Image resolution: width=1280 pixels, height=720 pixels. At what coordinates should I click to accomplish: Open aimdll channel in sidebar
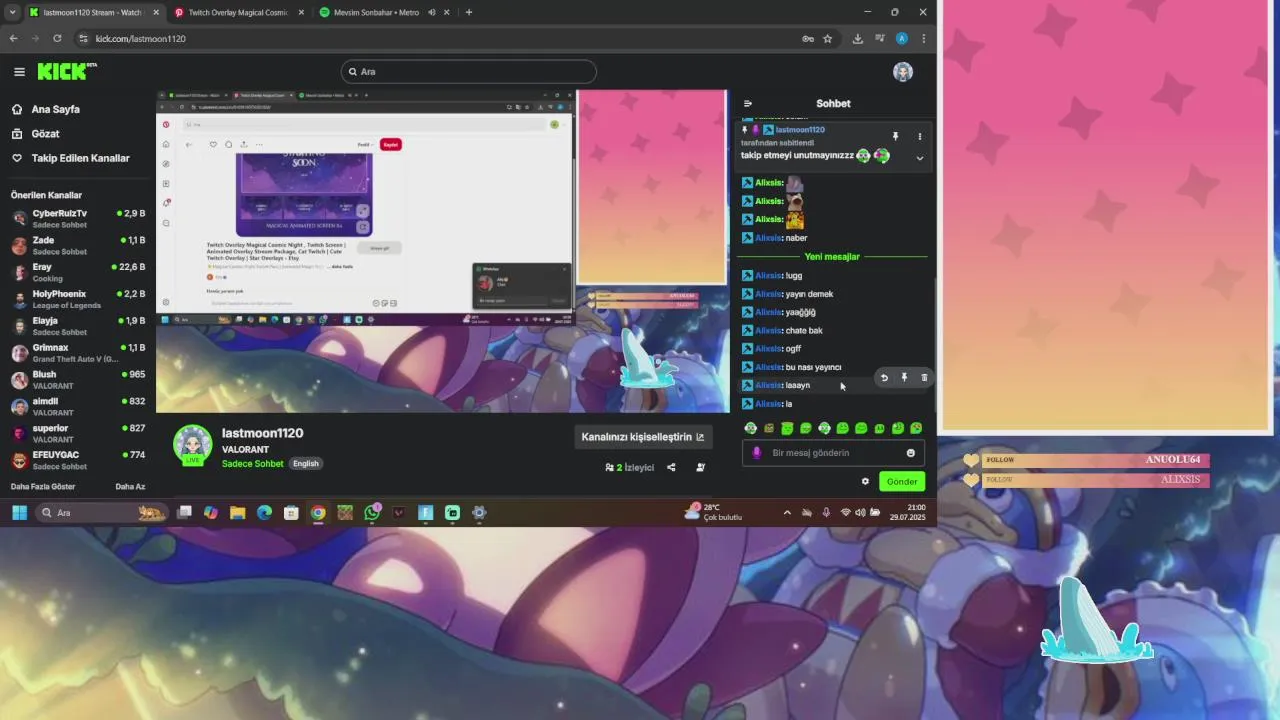(78, 406)
